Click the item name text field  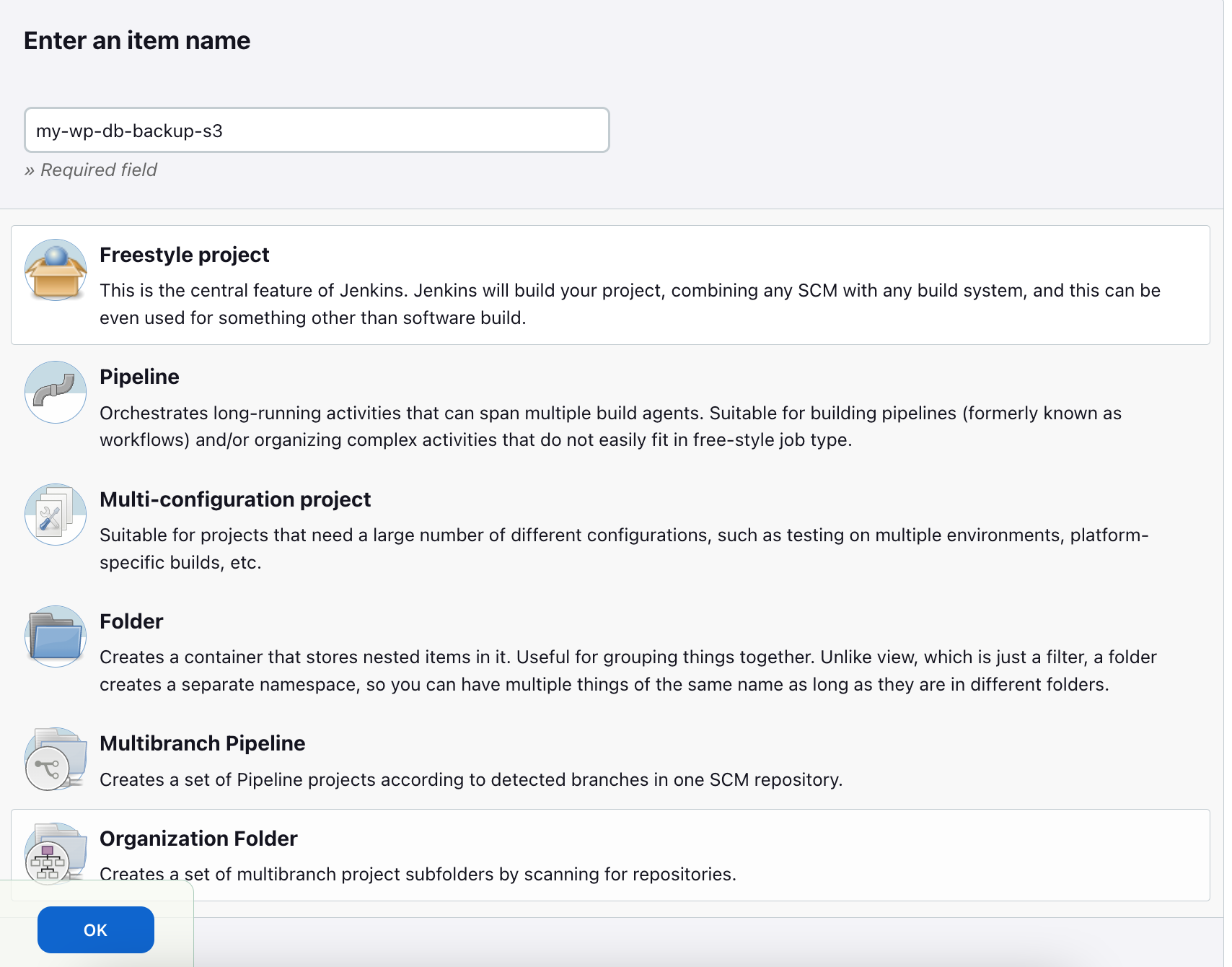317,131
